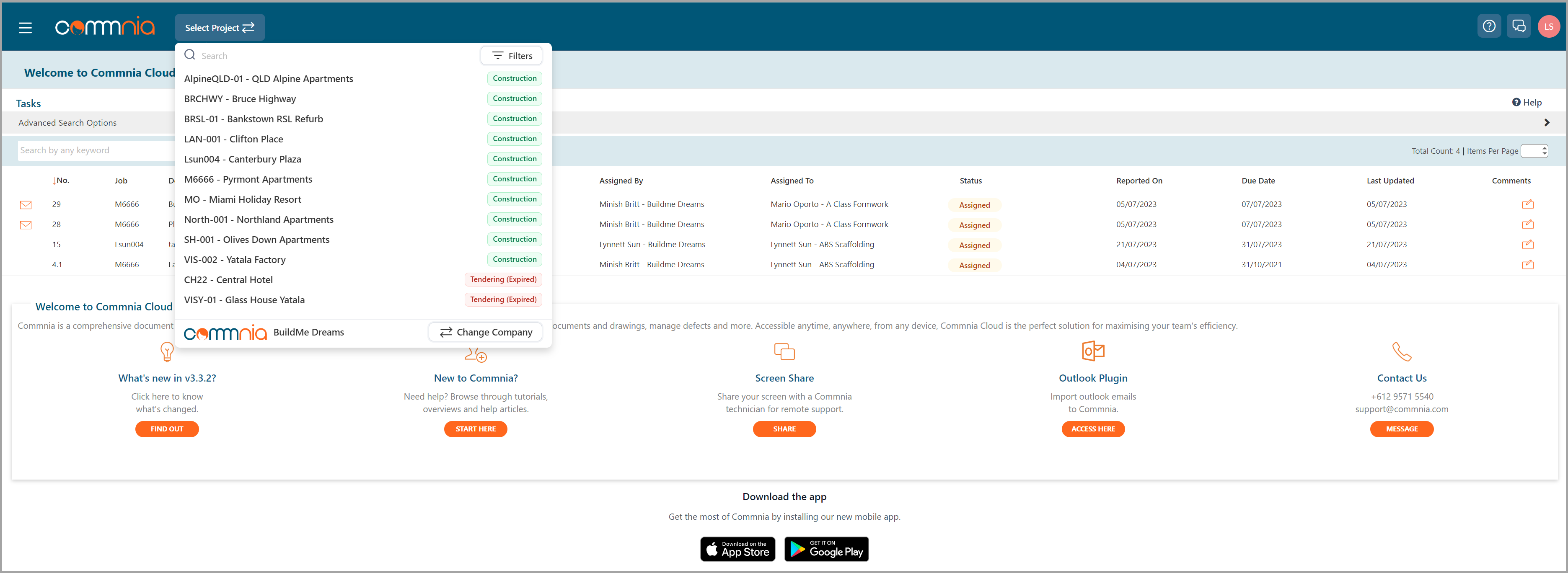Open the LS user avatar menu
This screenshot has height=573, width=1568.
point(1549,26)
